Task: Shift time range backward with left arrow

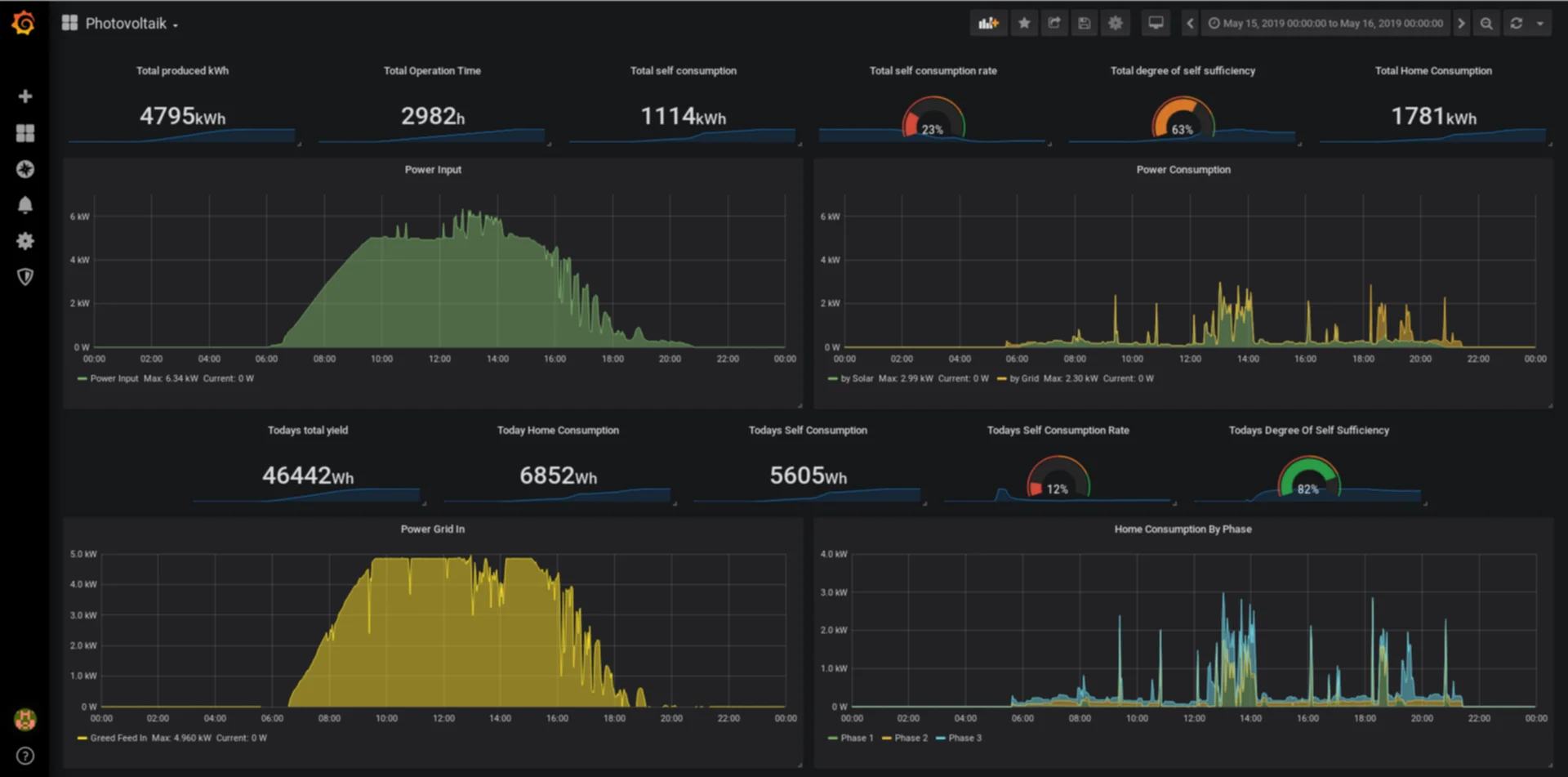Action: point(1190,23)
